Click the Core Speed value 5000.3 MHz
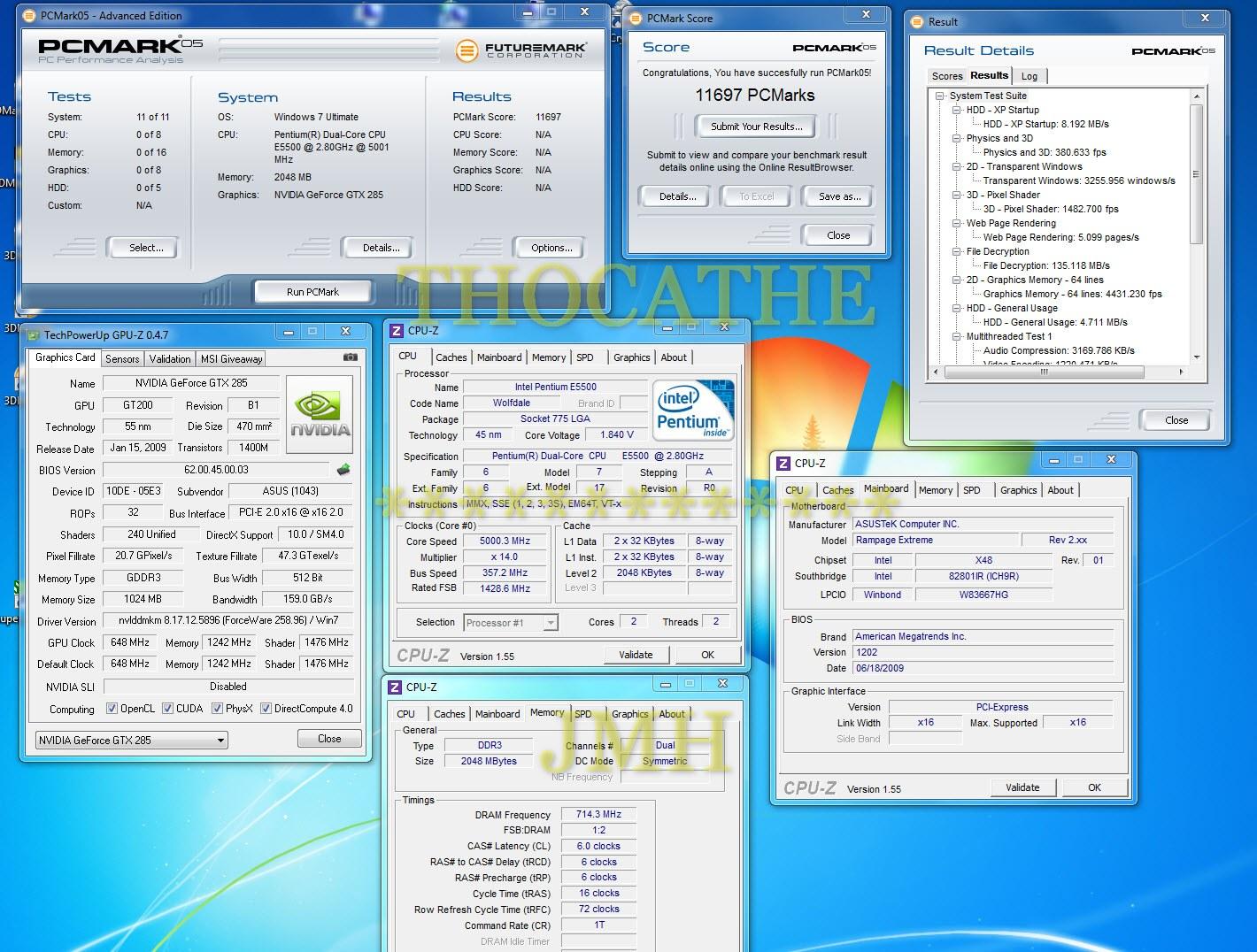The width and height of the screenshot is (1257, 952). tap(505, 541)
